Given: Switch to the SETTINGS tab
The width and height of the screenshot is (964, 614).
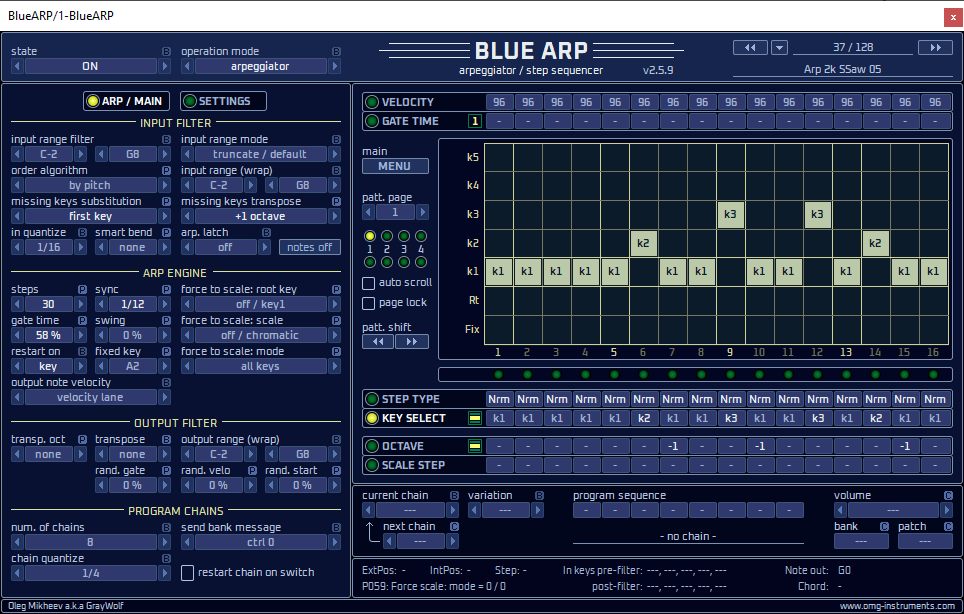Looking at the screenshot, I should (223, 101).
